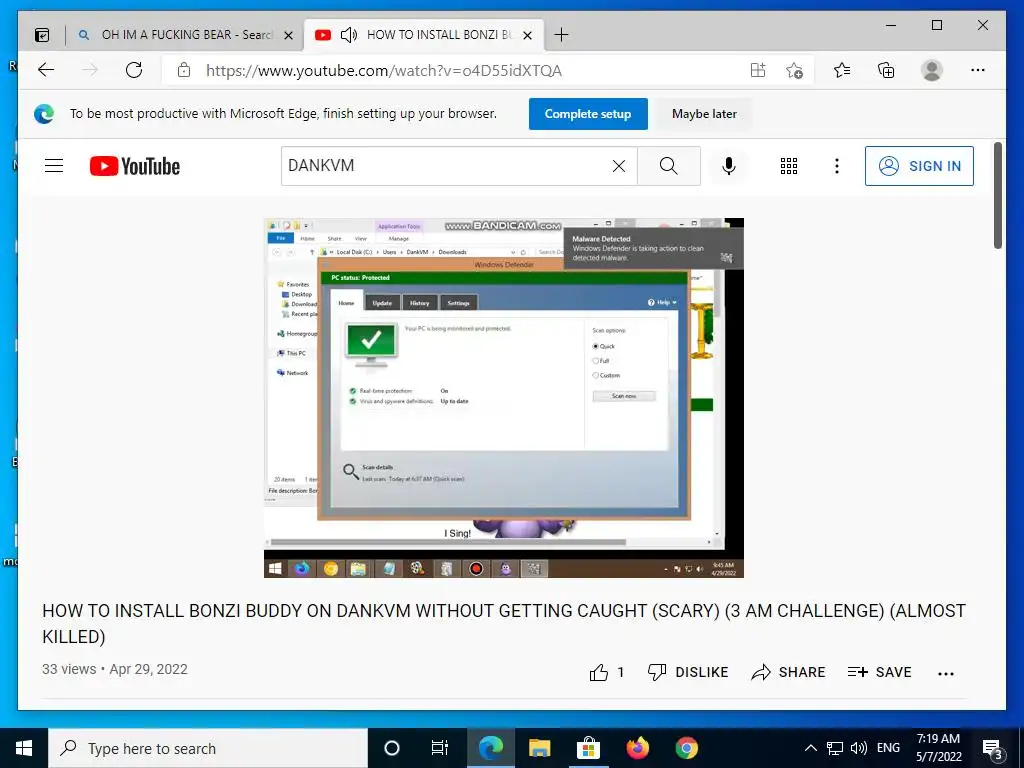The height and width of the screenshot is (768, 1024).
Task: Go back to the previous page
Action: pos(46,70)
